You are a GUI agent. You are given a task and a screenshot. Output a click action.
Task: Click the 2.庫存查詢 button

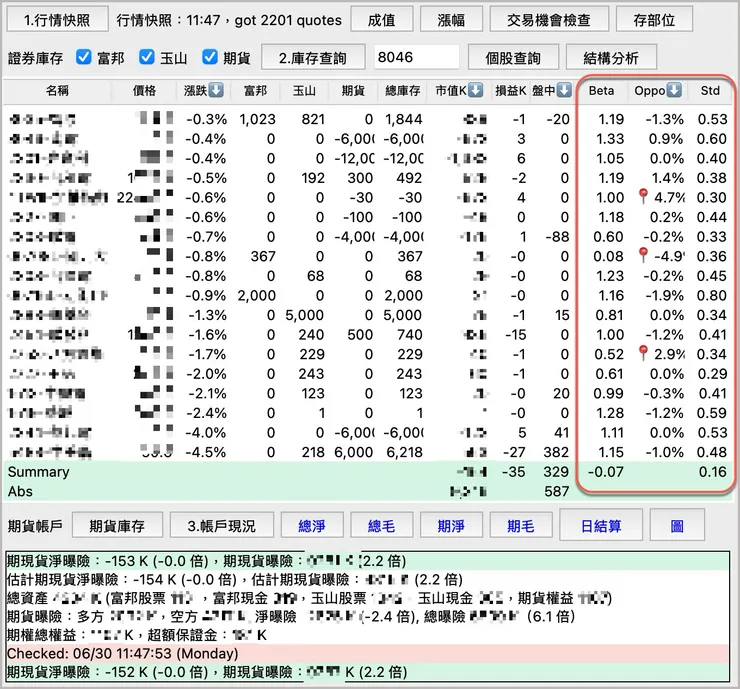313,58
